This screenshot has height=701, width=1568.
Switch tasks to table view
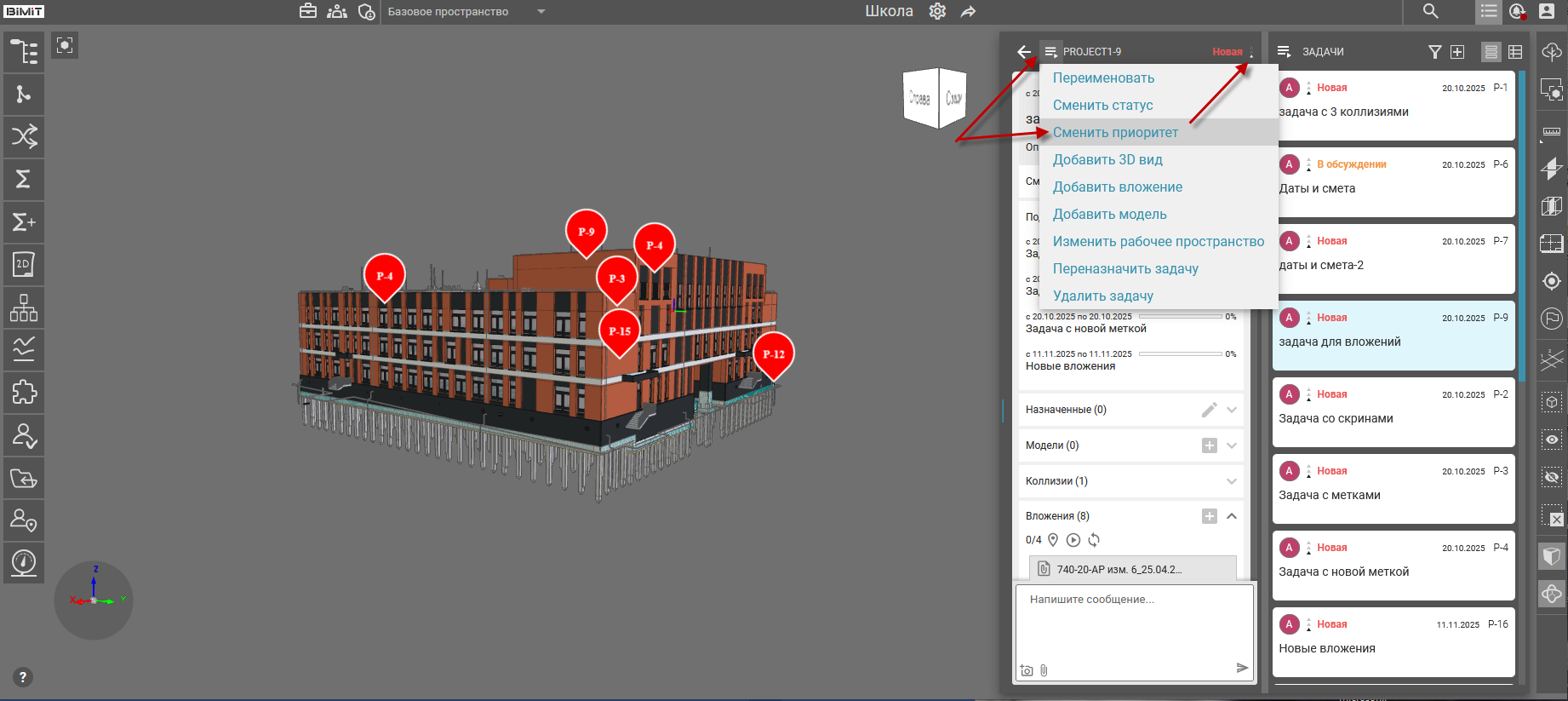[x=1515, y=52]
